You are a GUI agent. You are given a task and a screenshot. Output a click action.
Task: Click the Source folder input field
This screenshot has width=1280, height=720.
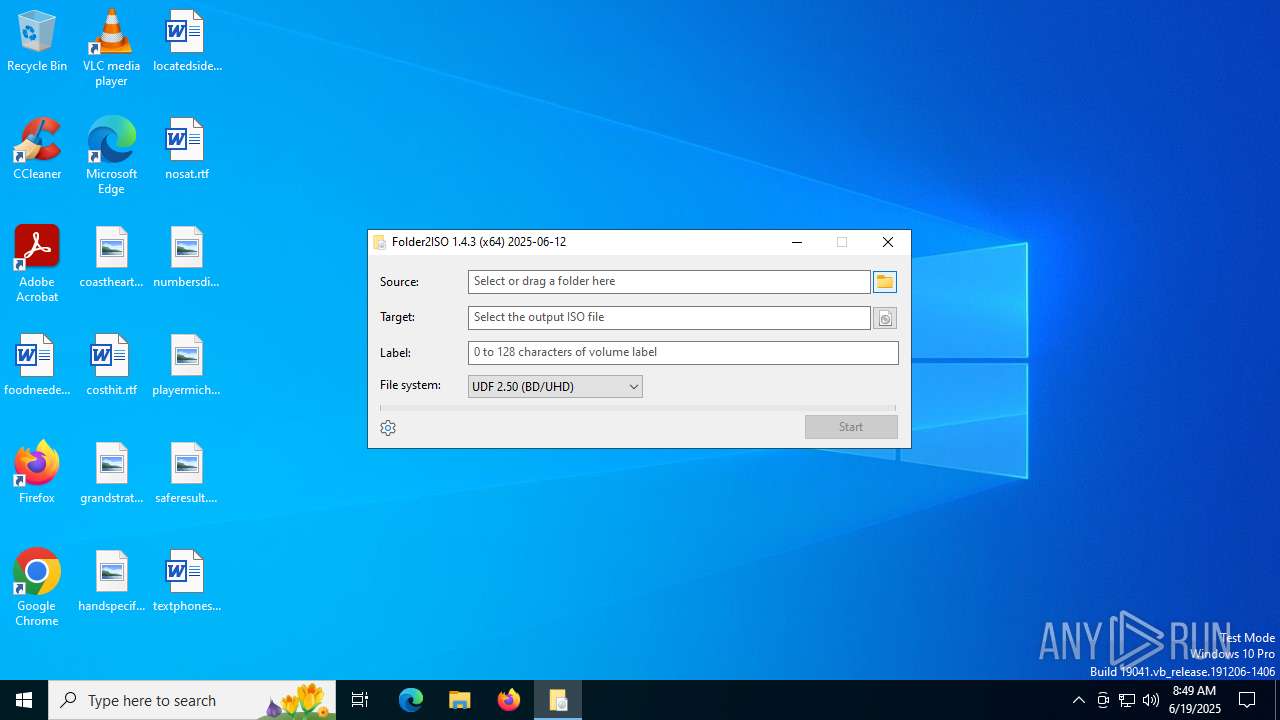(x=669, y=282)
